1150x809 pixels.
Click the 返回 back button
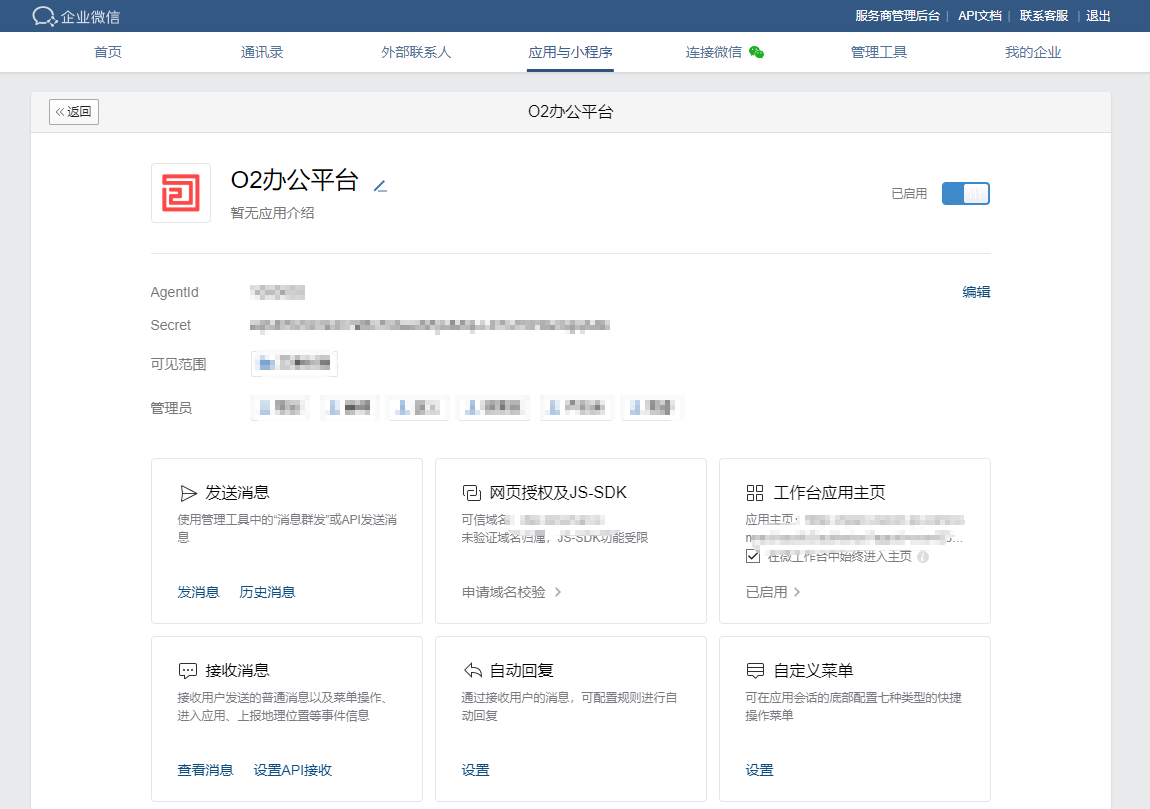click(73, 111)
